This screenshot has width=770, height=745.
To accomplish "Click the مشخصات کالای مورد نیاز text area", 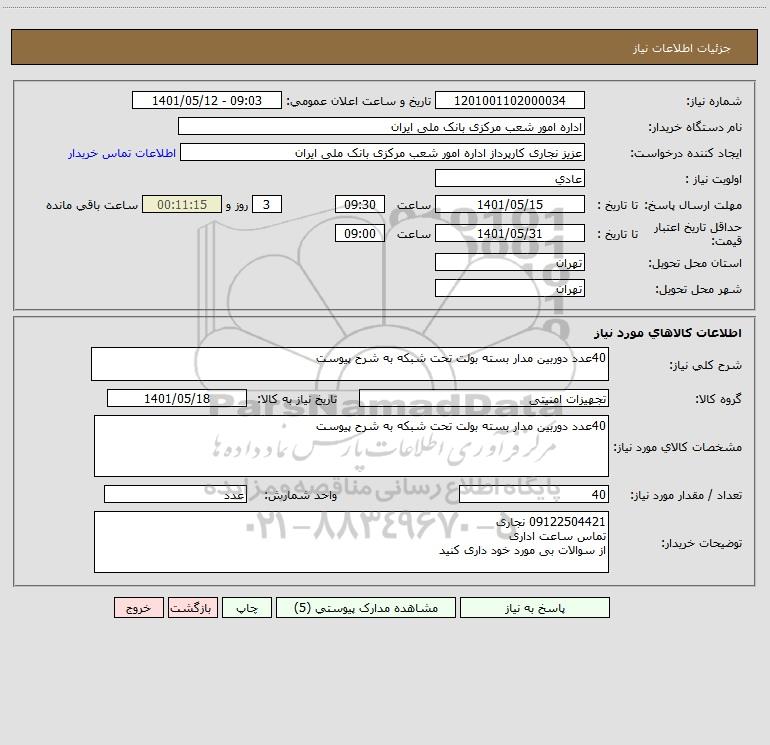I will click(351, 446).
